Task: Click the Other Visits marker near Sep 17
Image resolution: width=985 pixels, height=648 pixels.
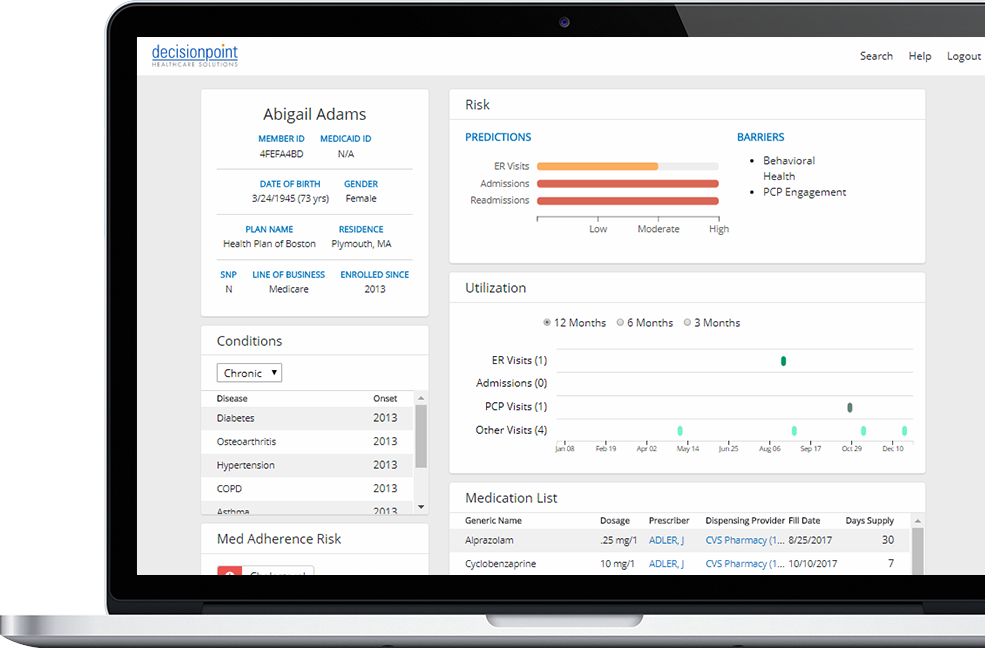Action: click(x=794, y=431)
